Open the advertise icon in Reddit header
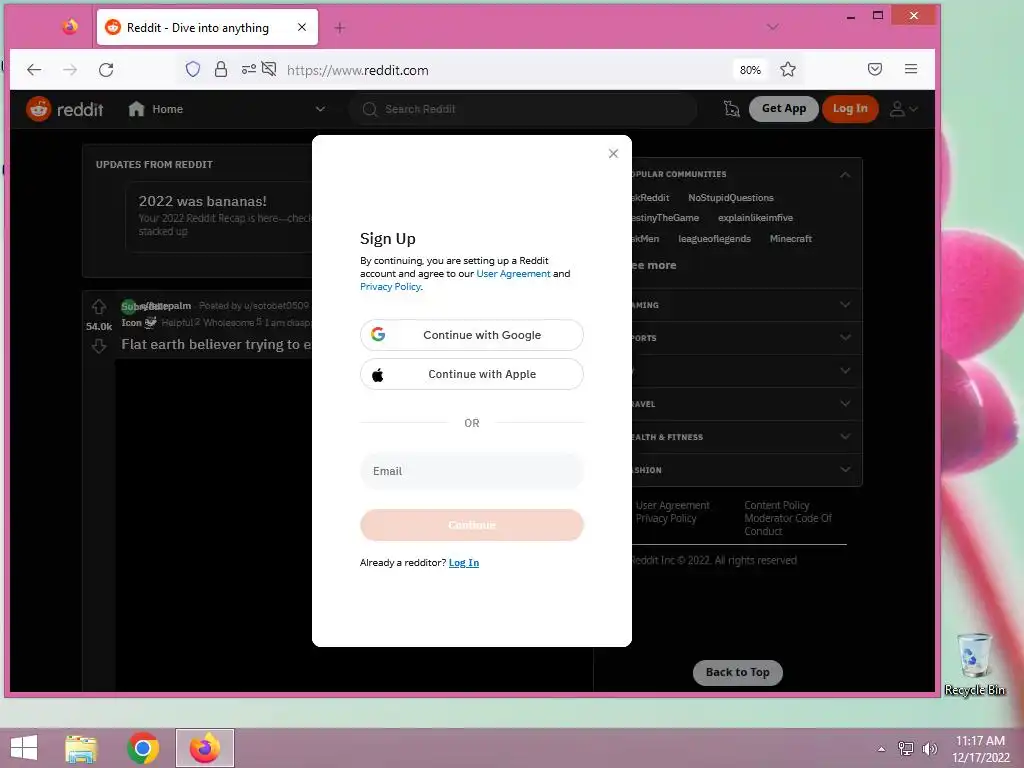The height and width of the screenshot is (768, 1024). [x=731, y=109]
